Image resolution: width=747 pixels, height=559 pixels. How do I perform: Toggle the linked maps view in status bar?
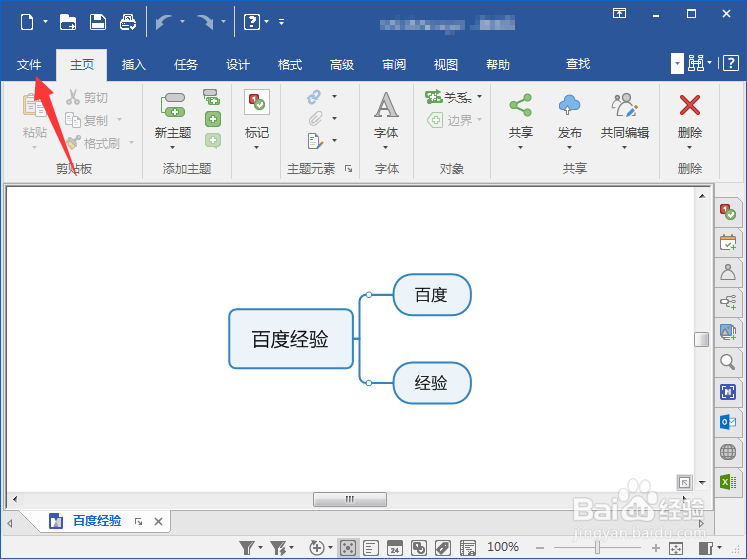[x=419, y=548]
